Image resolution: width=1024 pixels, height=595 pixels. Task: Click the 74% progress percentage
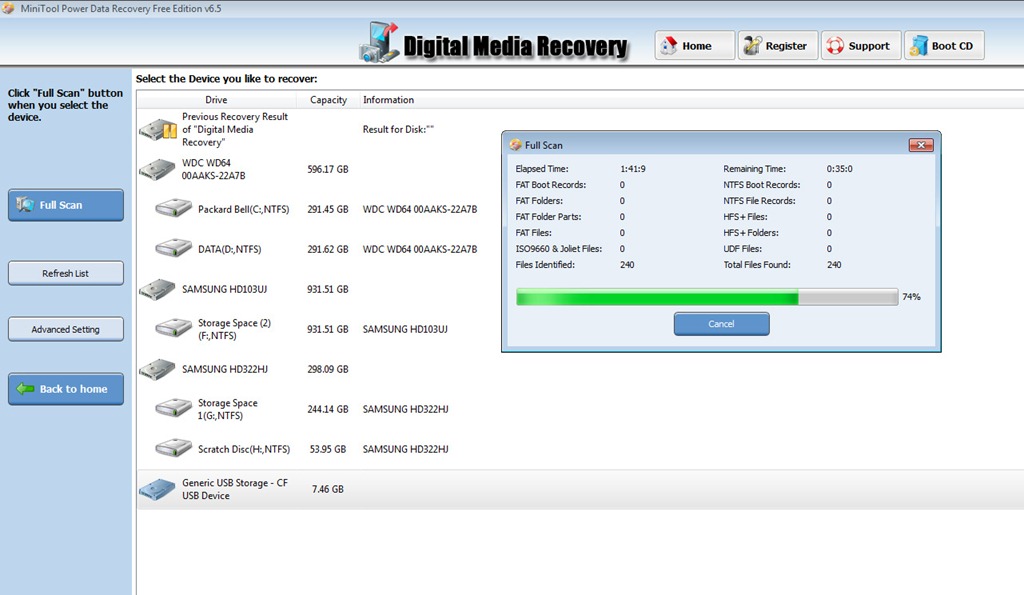911,297
